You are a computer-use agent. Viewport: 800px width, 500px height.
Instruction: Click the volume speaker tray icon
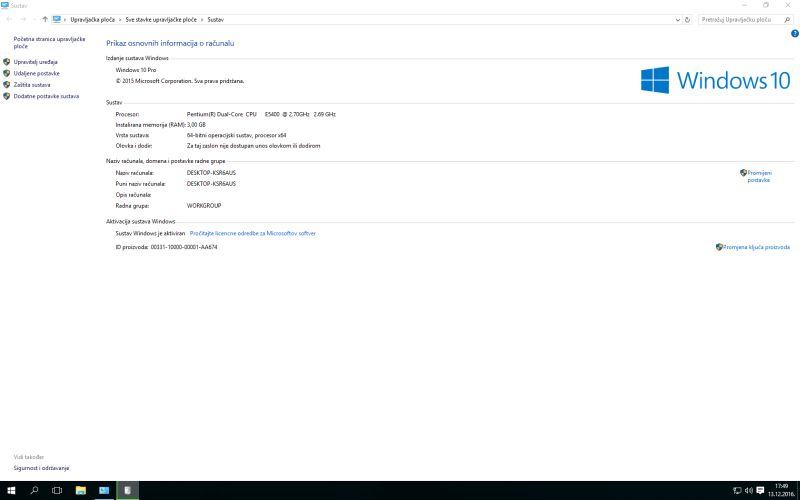pos(748,490)
